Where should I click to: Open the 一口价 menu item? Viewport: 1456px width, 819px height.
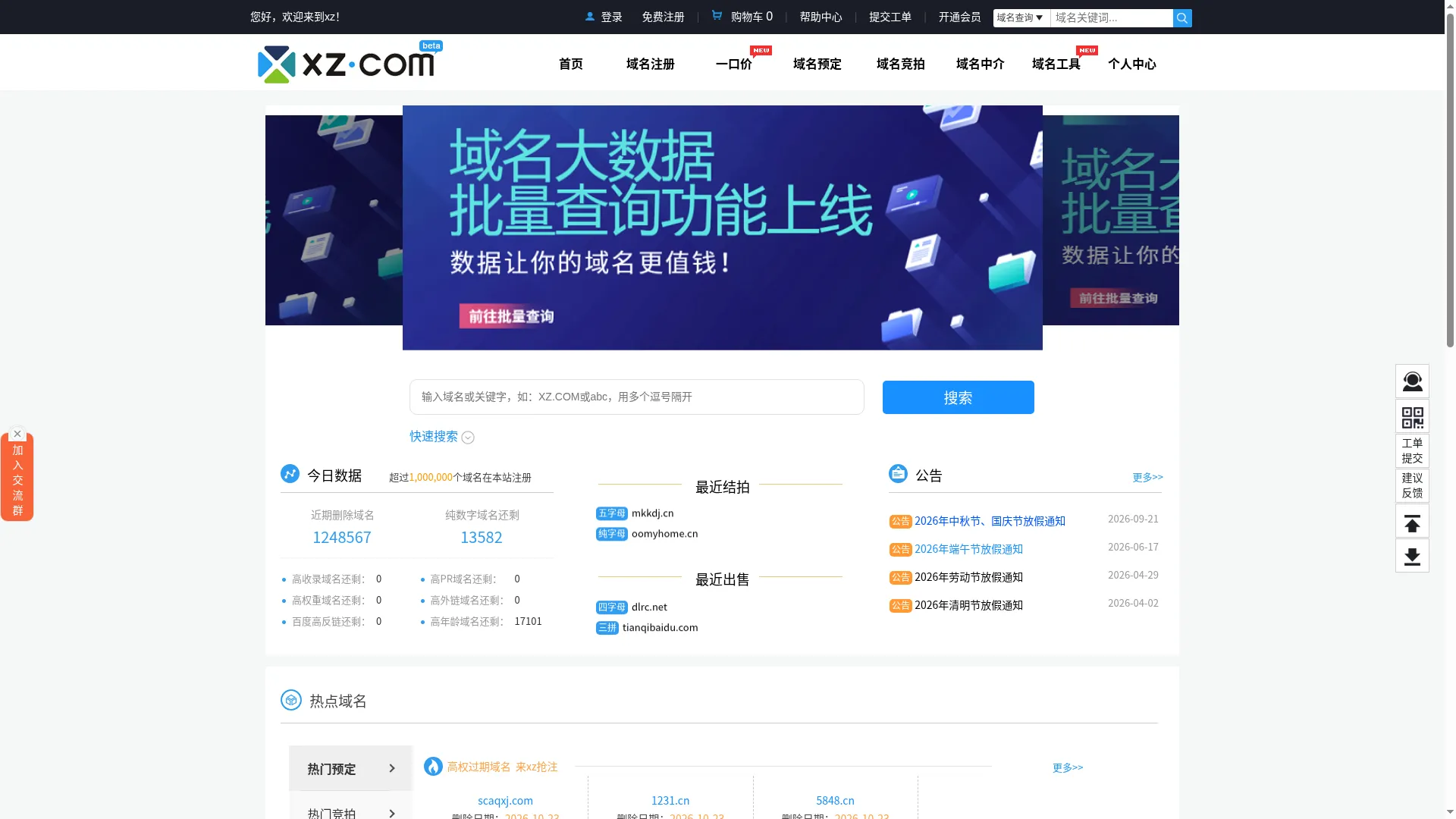click(x=733, y=64)
